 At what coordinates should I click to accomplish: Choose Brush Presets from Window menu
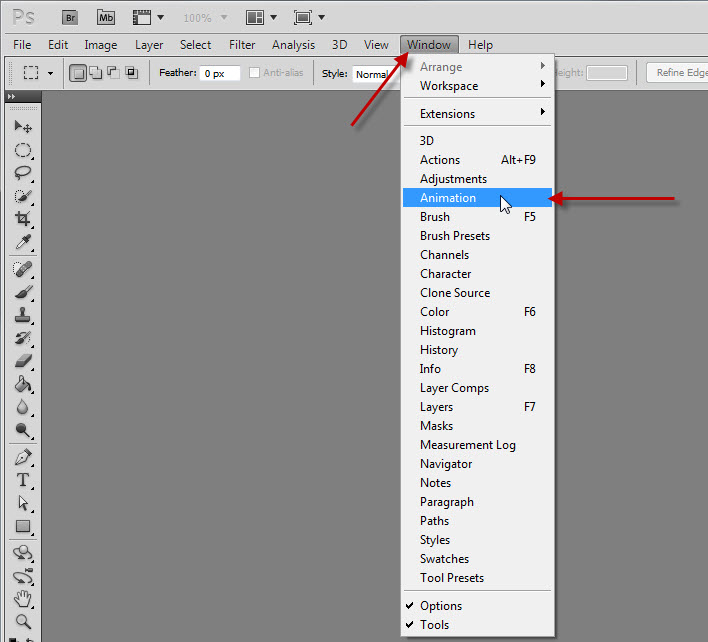pos(477,236)
